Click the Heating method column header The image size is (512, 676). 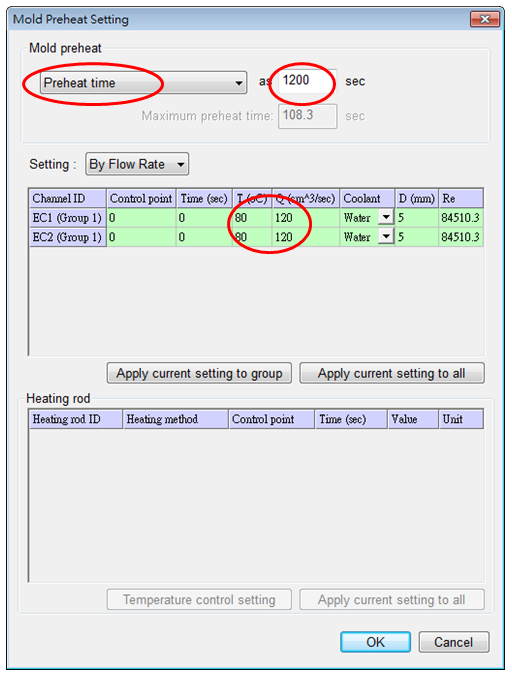[x=175, y=419]
